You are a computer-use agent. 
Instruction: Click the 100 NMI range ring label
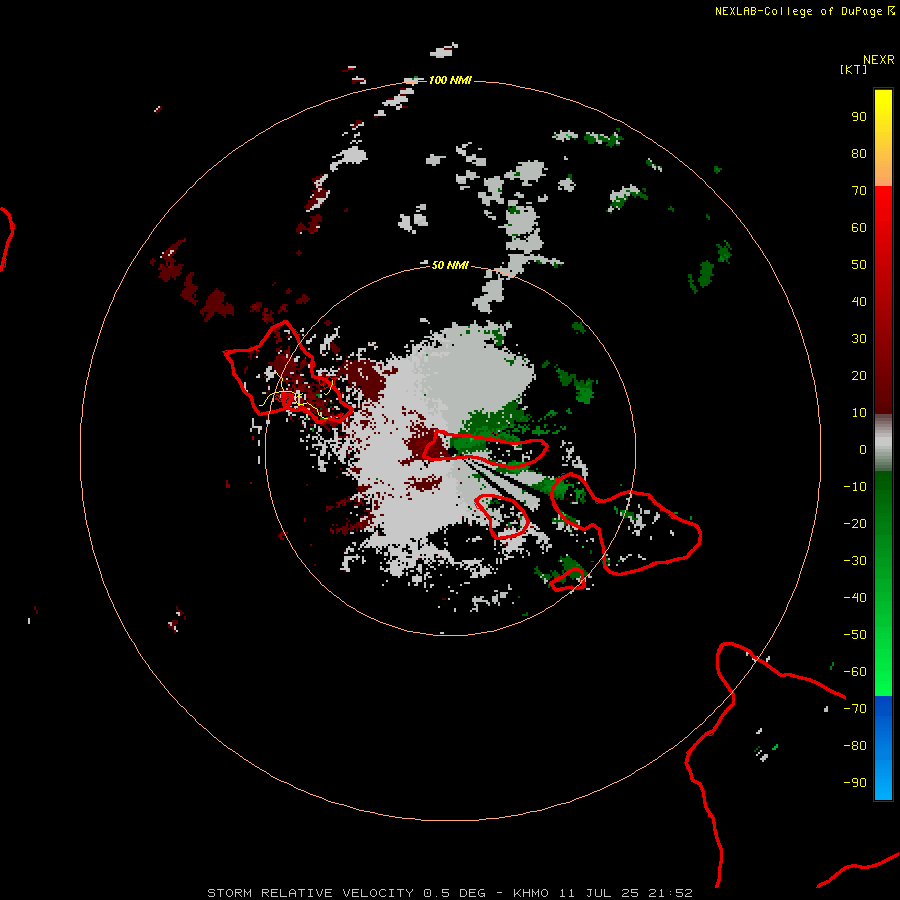coord(450,80)
